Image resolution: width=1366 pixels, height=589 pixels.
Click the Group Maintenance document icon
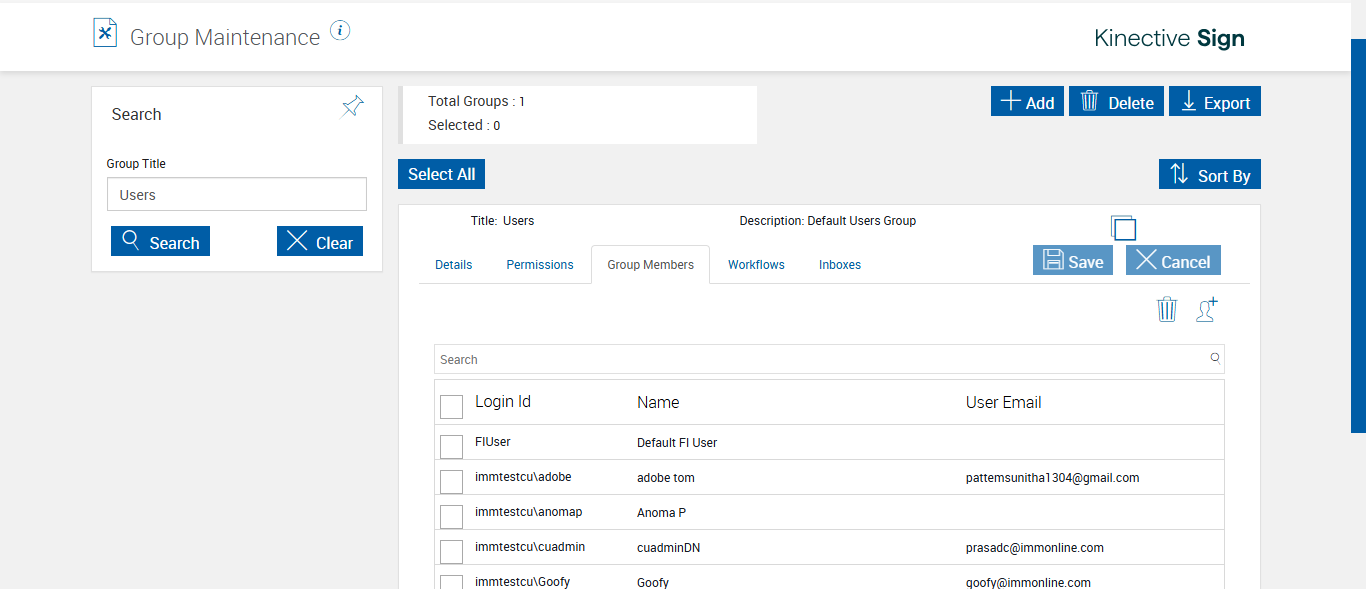tap(105, 33)
